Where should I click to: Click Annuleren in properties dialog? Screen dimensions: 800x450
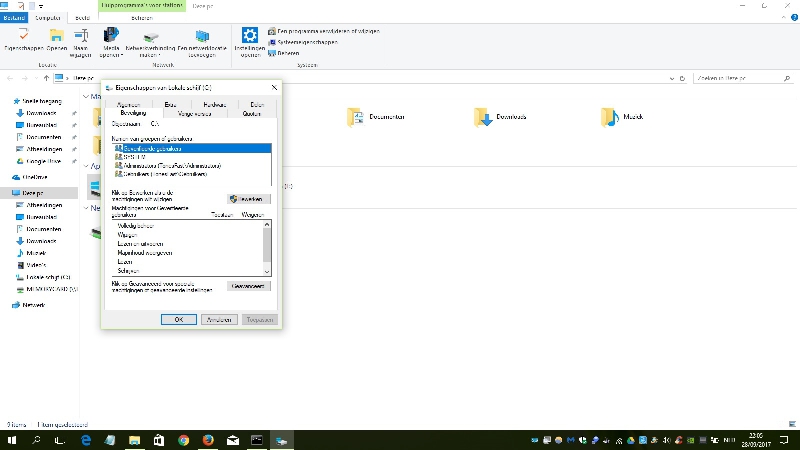(219, 319)
